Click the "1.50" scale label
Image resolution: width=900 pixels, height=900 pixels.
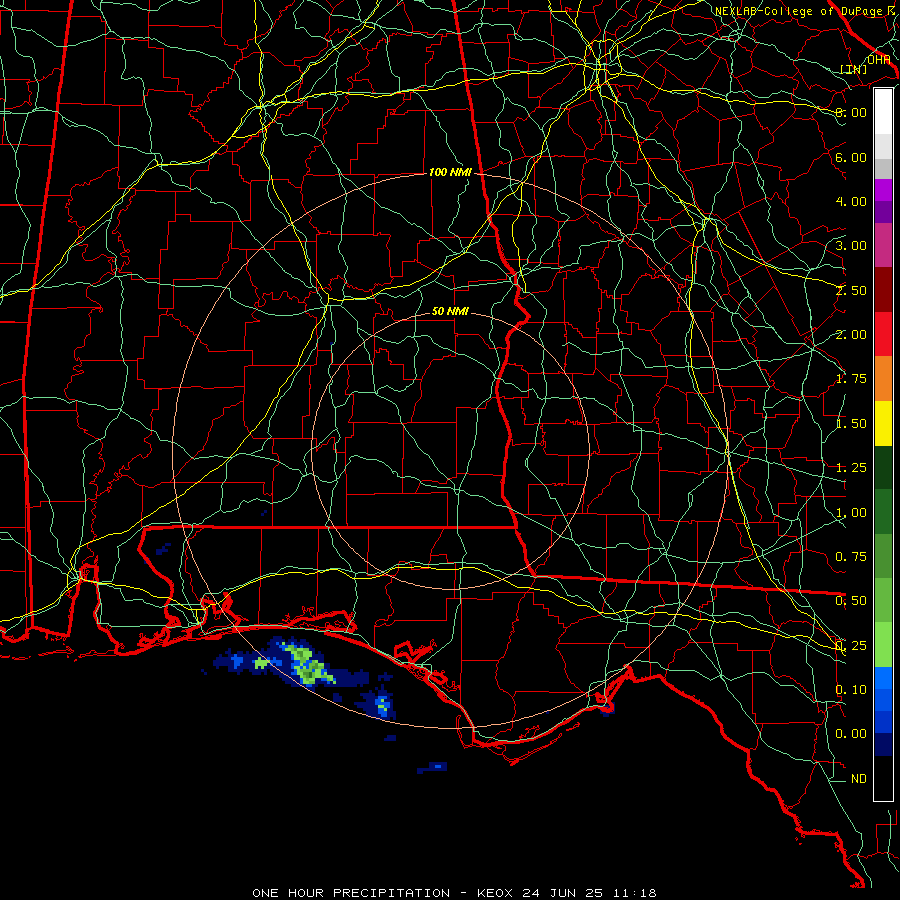click(851, 424)
